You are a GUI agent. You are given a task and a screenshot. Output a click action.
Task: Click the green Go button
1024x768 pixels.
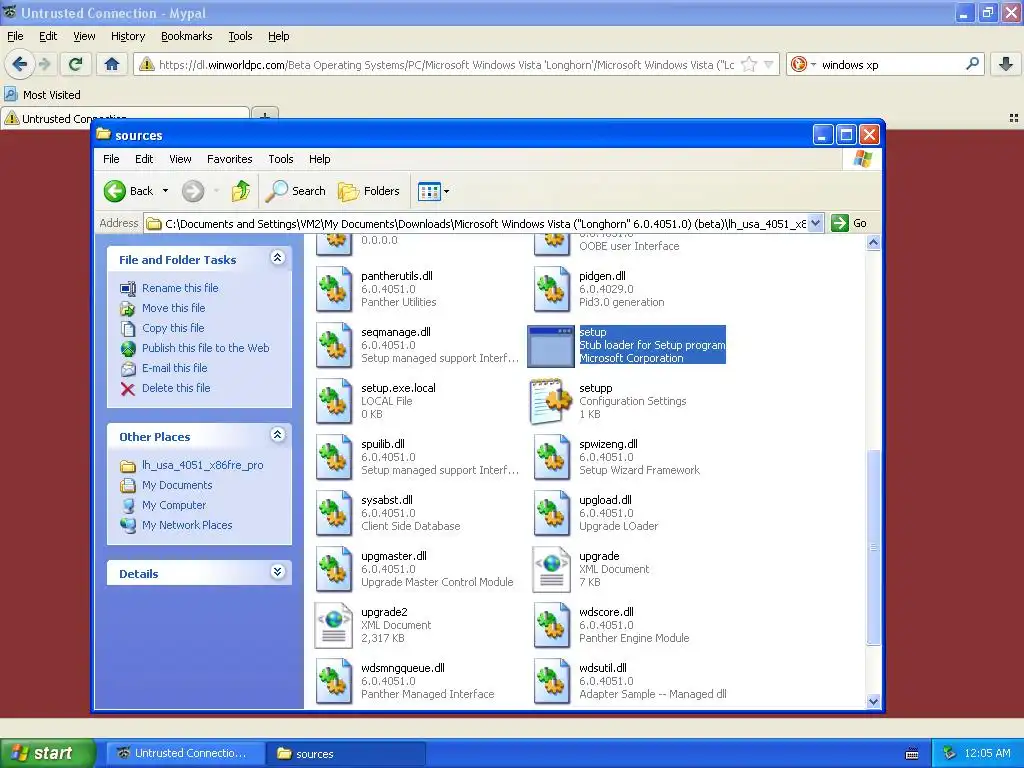click(x=849, y=223)
